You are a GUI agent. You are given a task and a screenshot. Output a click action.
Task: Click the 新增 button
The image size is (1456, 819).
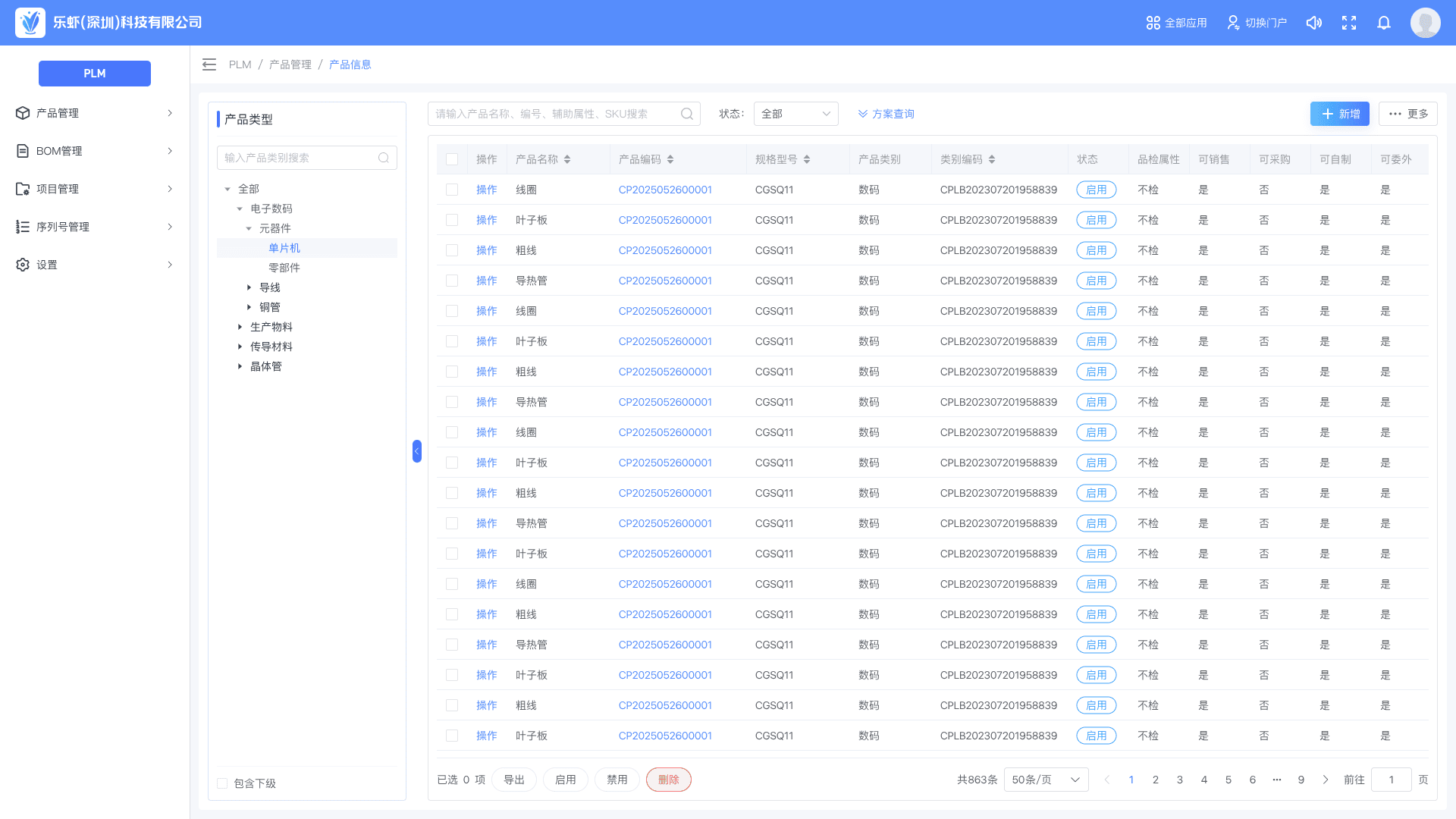(x=1339, y=114)
